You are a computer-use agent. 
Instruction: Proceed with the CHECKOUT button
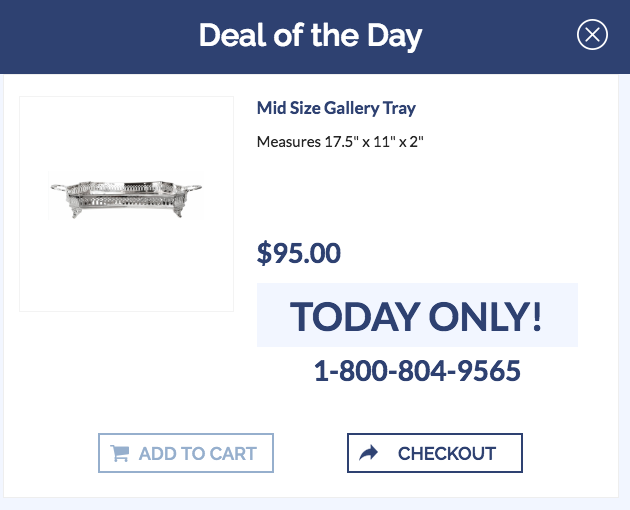pyautogui.click(x=434, y=453)
